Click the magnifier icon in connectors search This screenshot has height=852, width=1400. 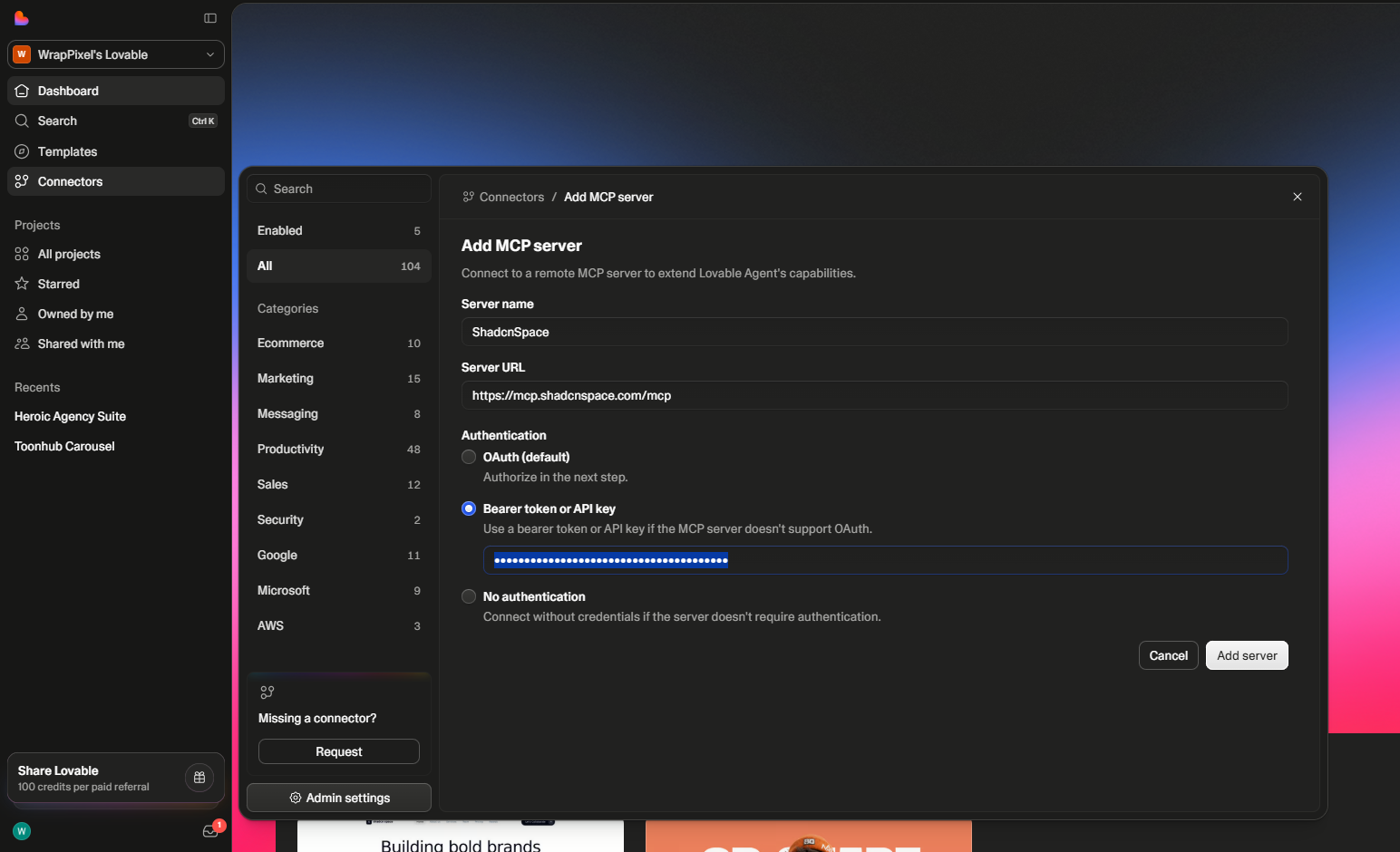[261, 189]
